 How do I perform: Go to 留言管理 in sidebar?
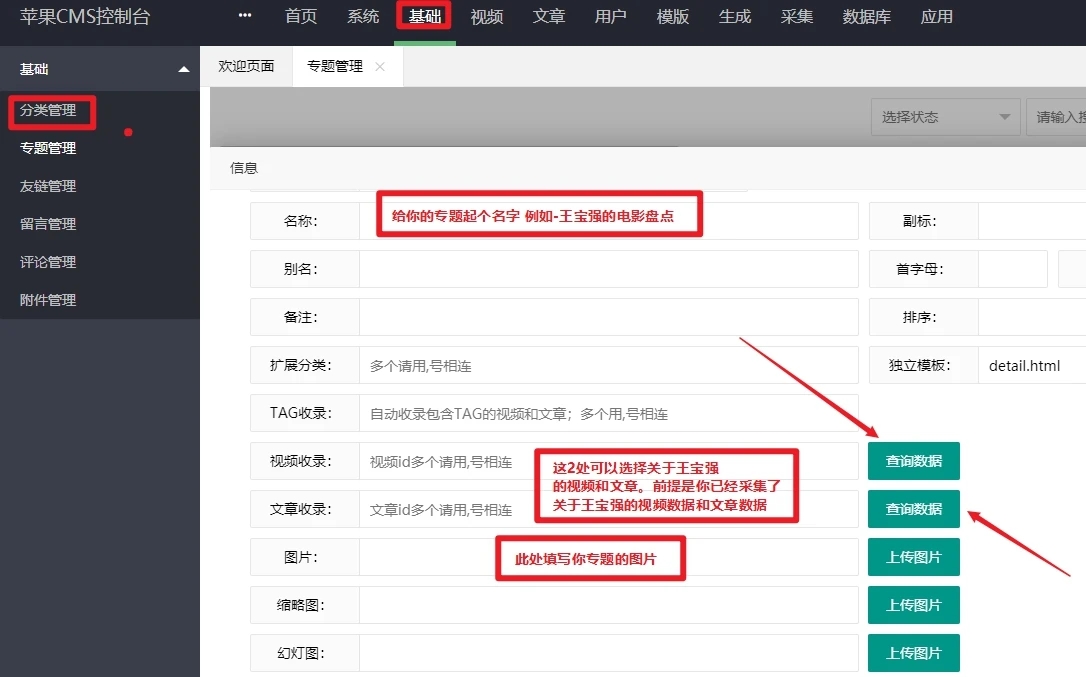tap(48, 224)
